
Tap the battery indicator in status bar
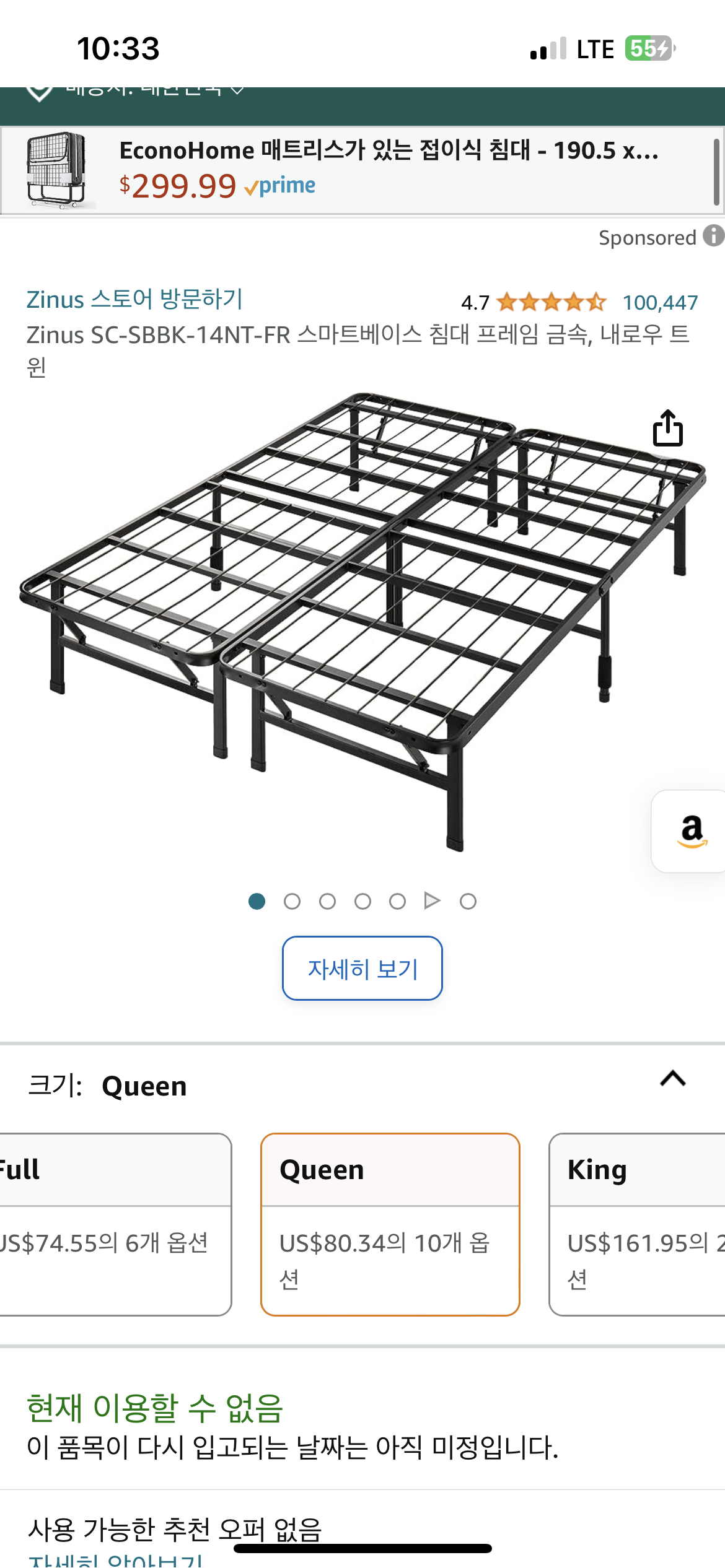click(x=649, y=48)
